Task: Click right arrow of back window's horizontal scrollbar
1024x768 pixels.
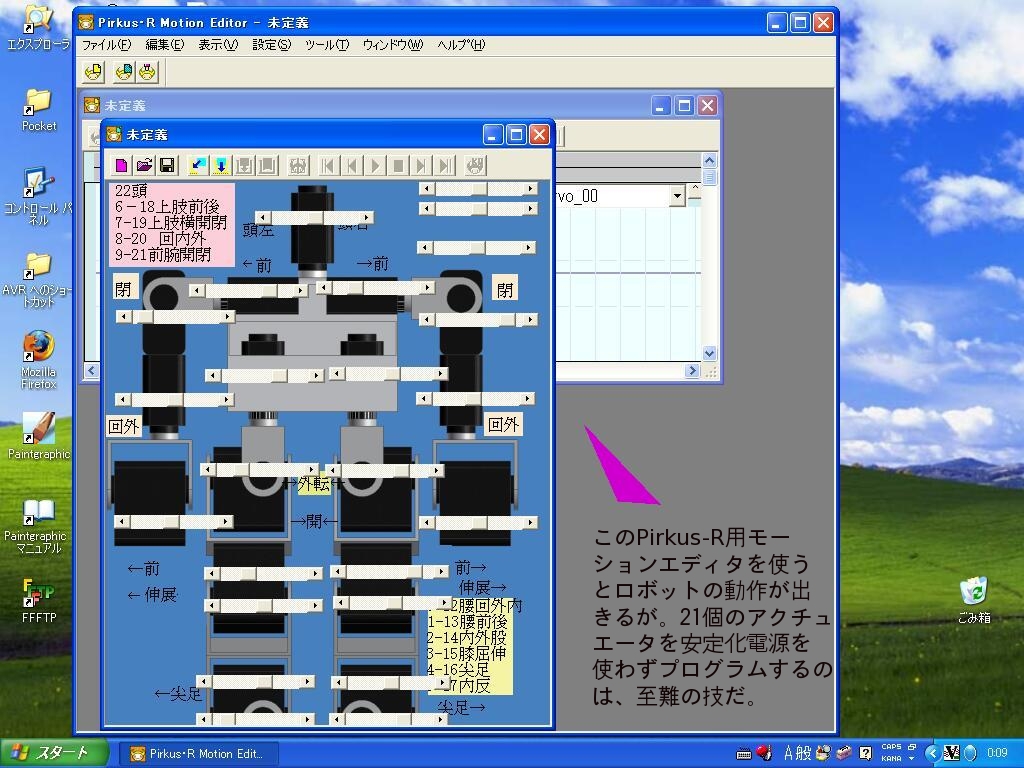Action: (x=692, y=371)
